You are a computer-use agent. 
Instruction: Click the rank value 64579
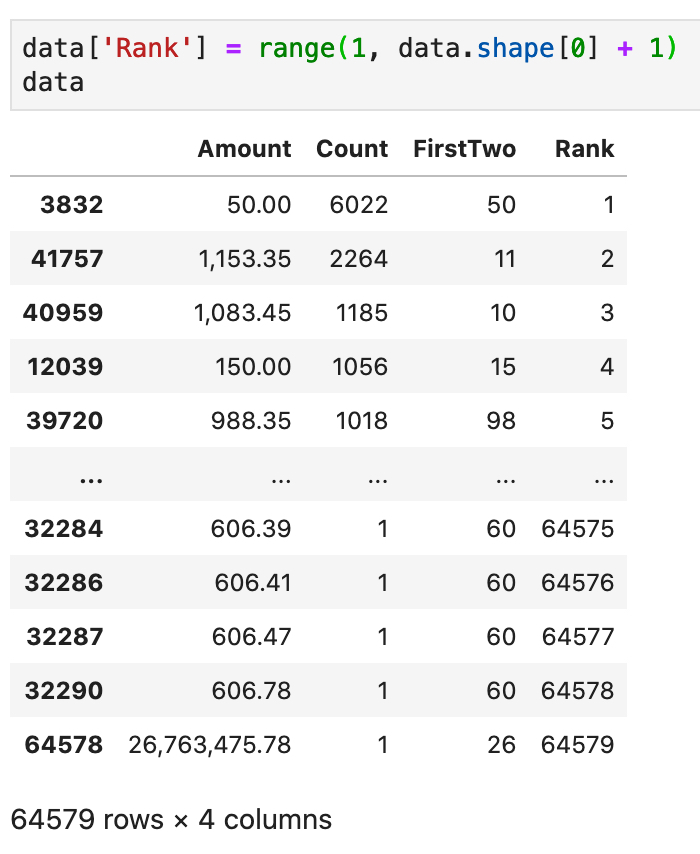pos(577,745)
